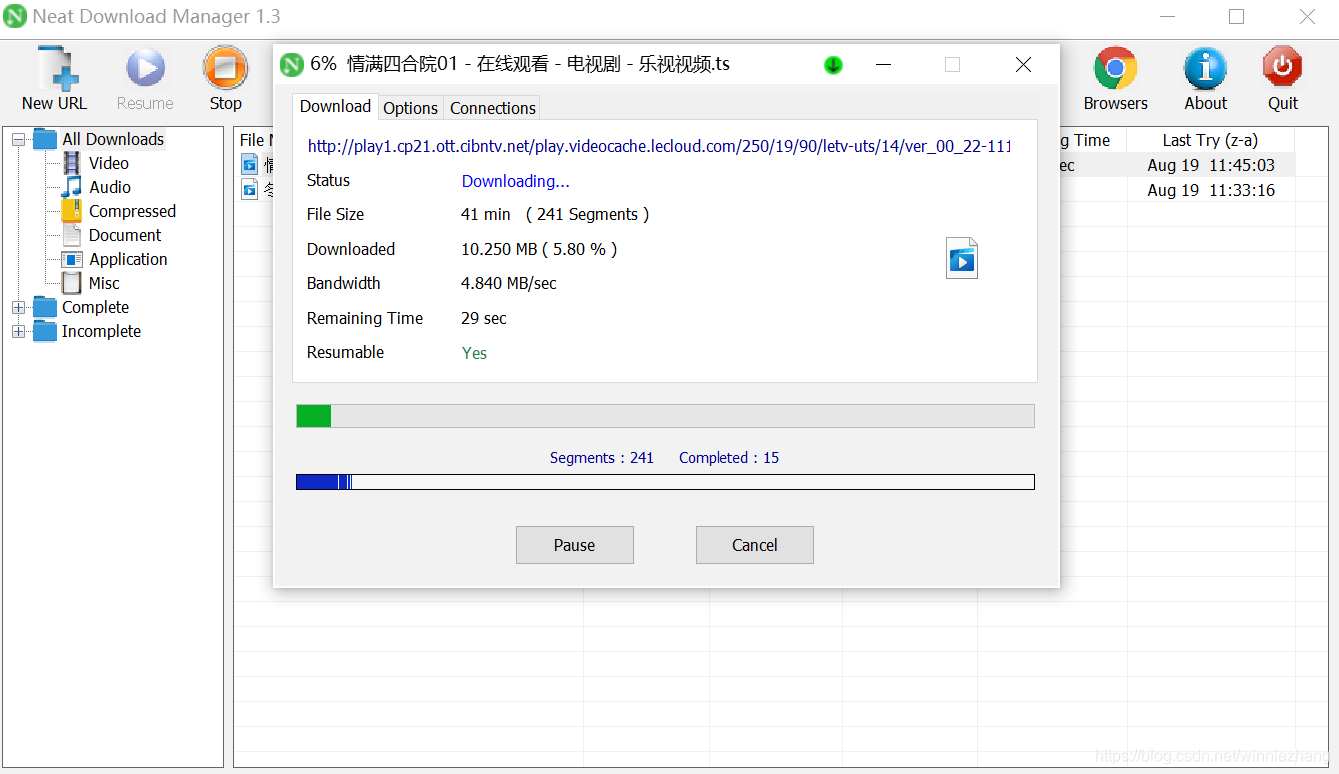1339x774 pixels.
Task: Click the video file icon in dialog
Action: point(961,258)
